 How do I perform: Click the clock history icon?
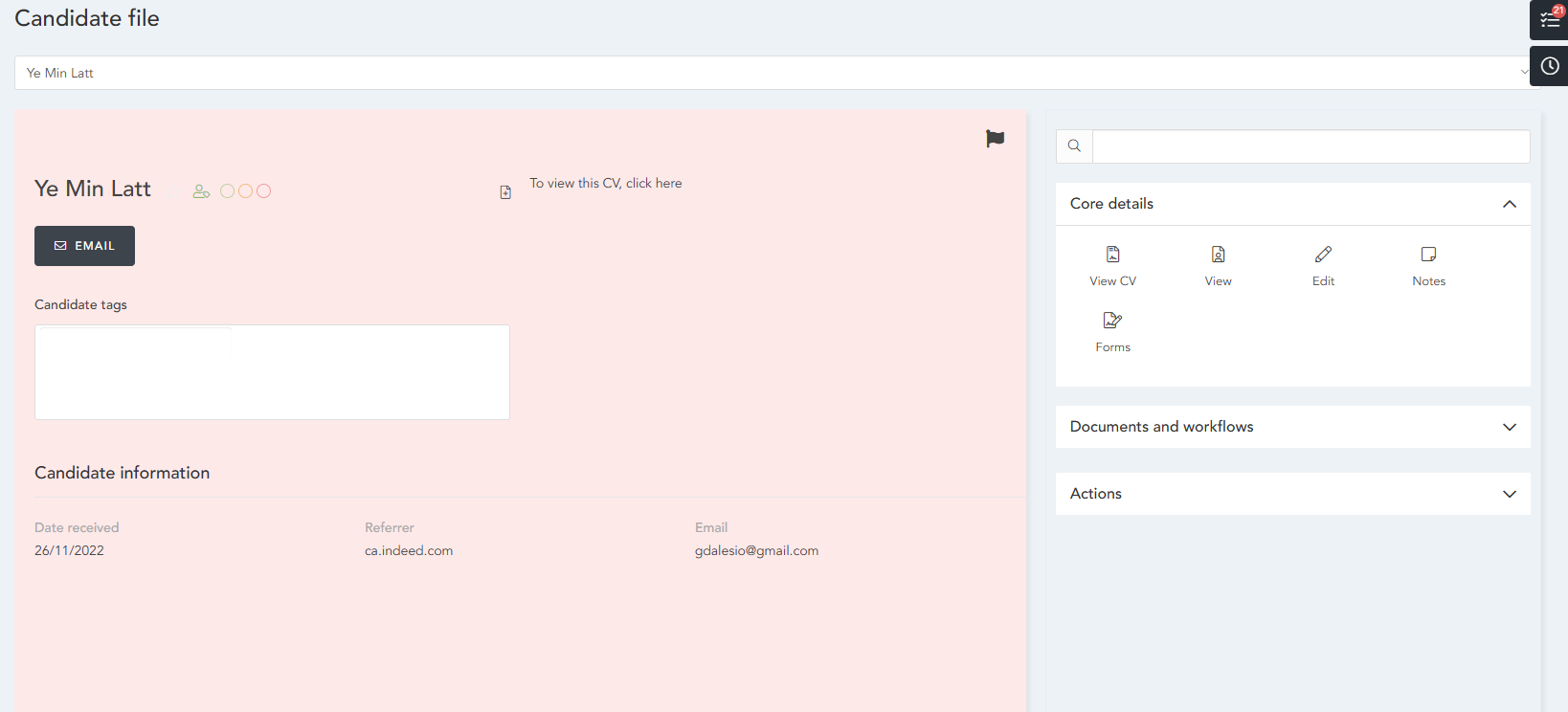click(1549, 66)
